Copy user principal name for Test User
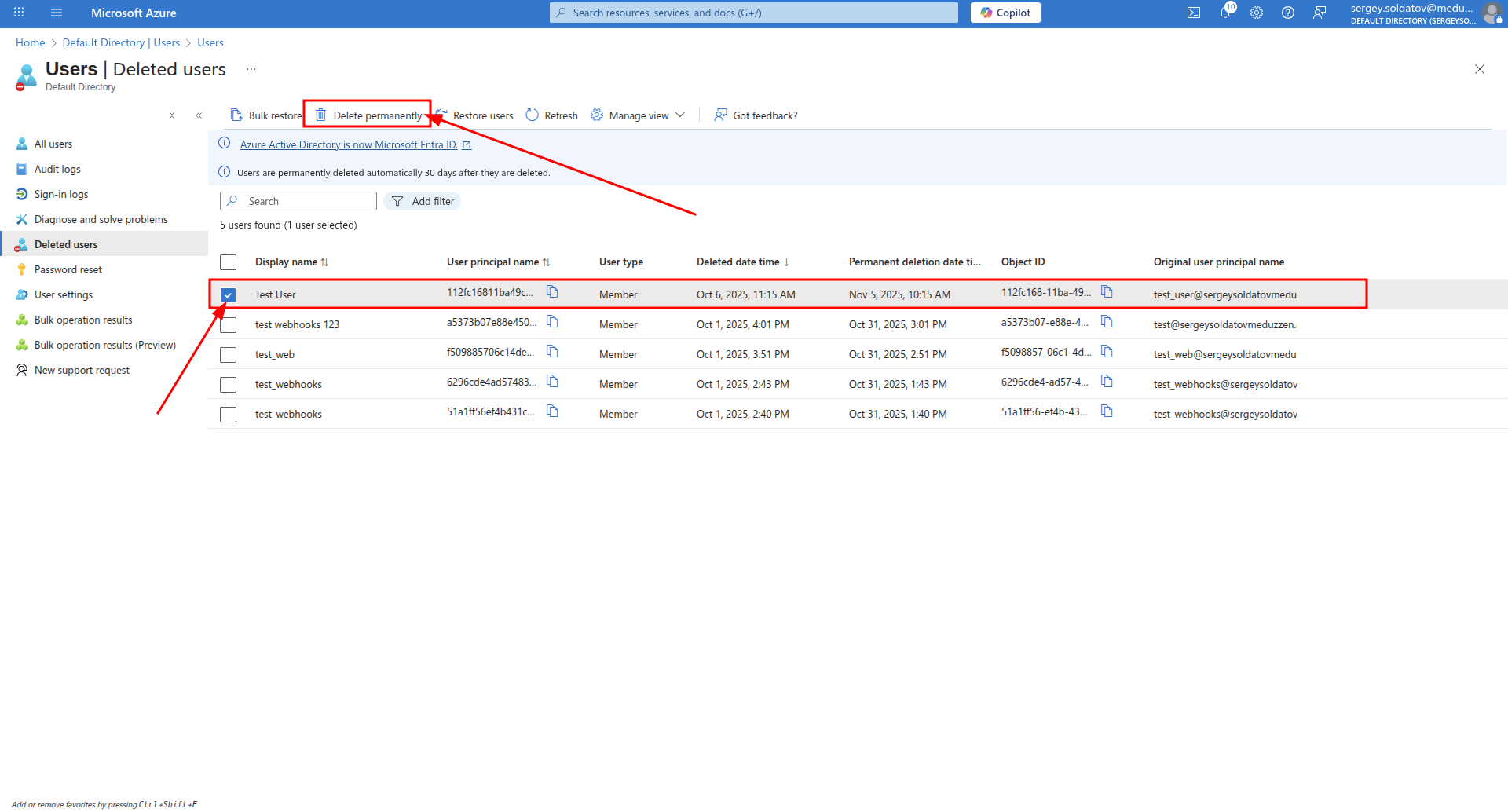Screen dimensions: 1508x812 tap(552, 292)
